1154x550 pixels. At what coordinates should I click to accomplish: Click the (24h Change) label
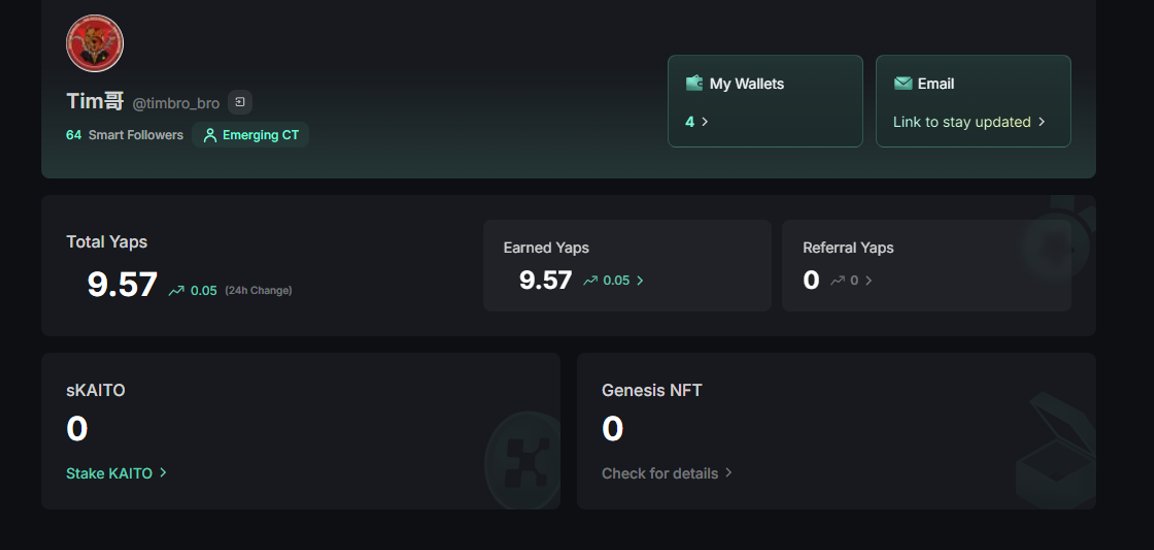pos(258,291)
